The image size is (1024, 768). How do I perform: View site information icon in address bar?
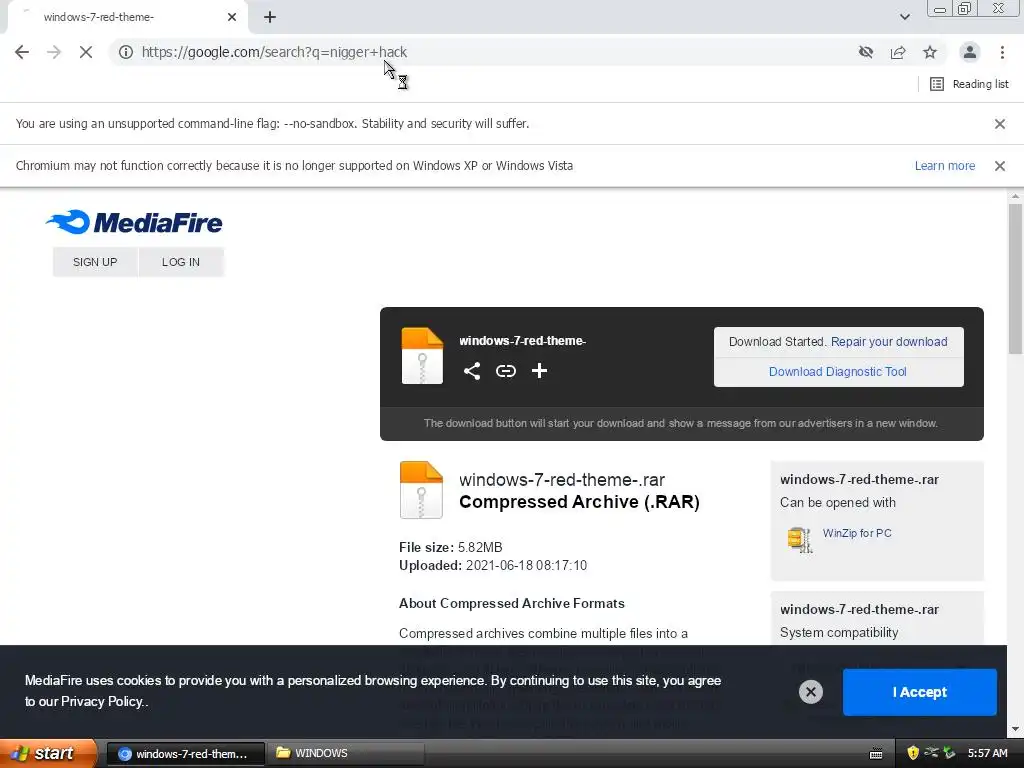tap(126, 52)
